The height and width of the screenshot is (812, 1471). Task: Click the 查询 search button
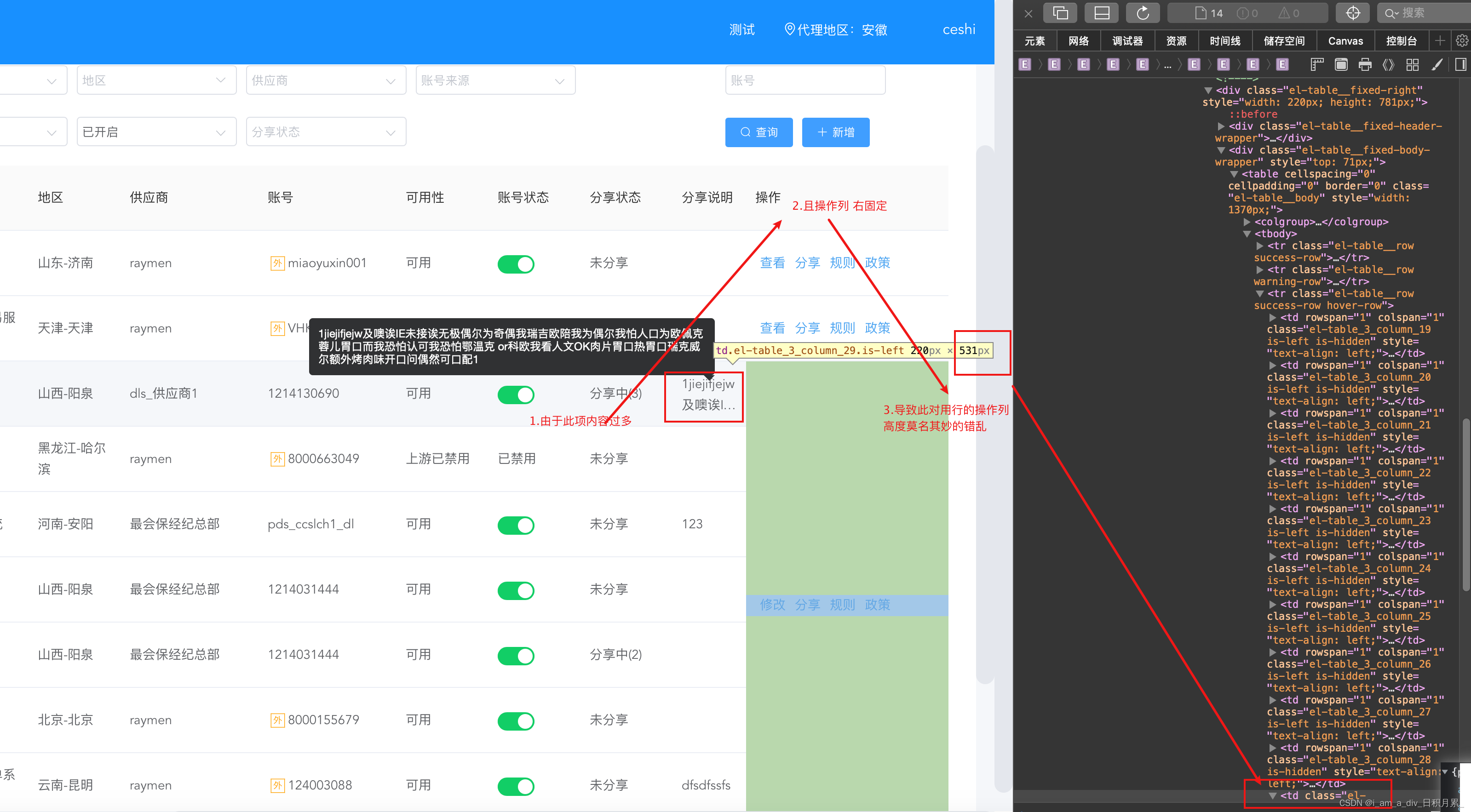(x=758, y=132)
